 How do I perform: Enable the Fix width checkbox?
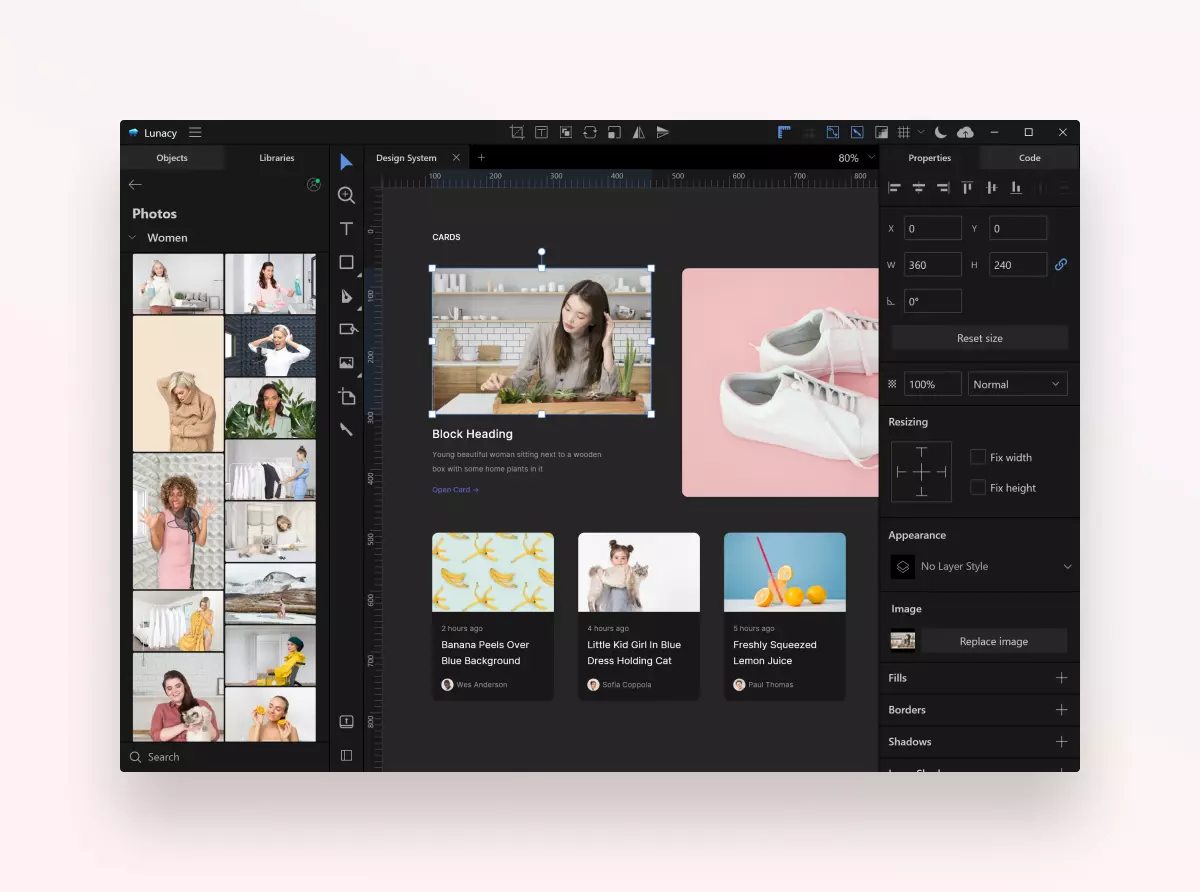tap(978, 457)
